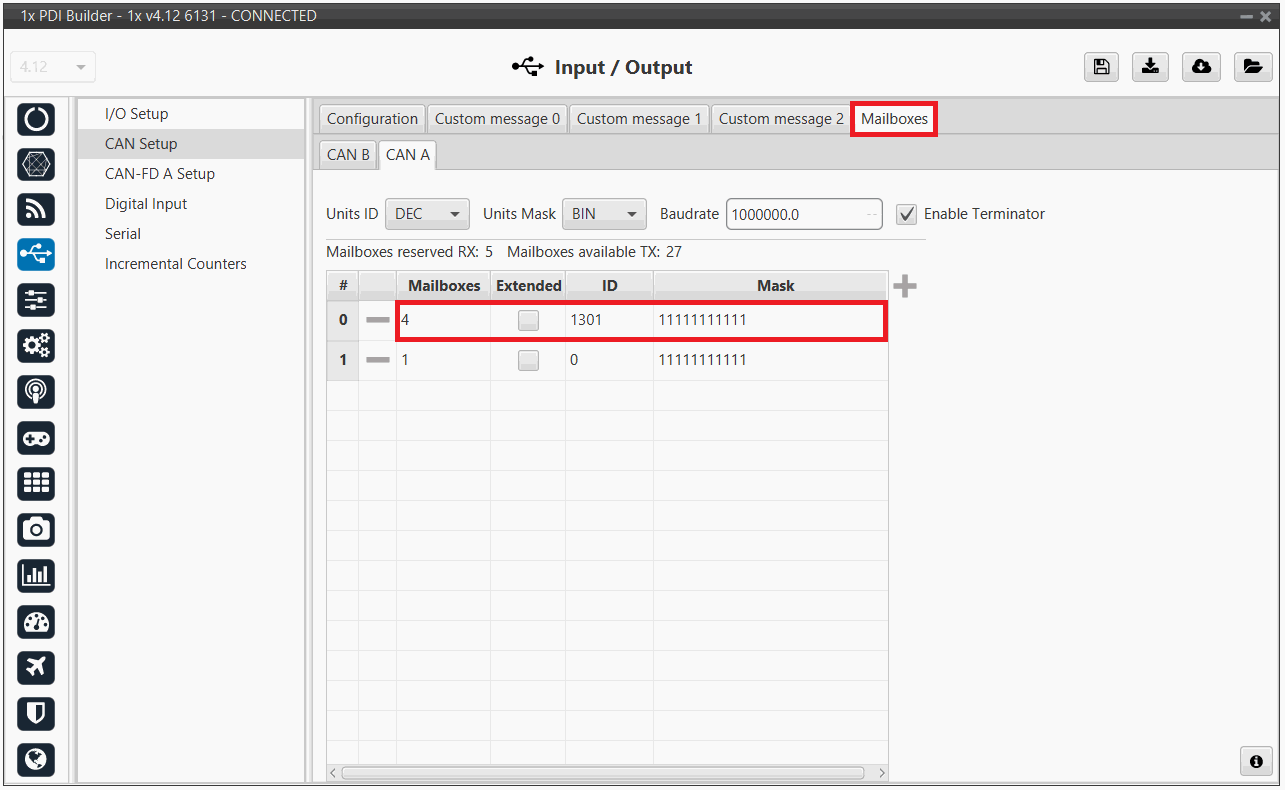Screen dimensions: 1285x790
Task: Remove mailbox row 0 with minus icon
Action: tap(377, 320)
